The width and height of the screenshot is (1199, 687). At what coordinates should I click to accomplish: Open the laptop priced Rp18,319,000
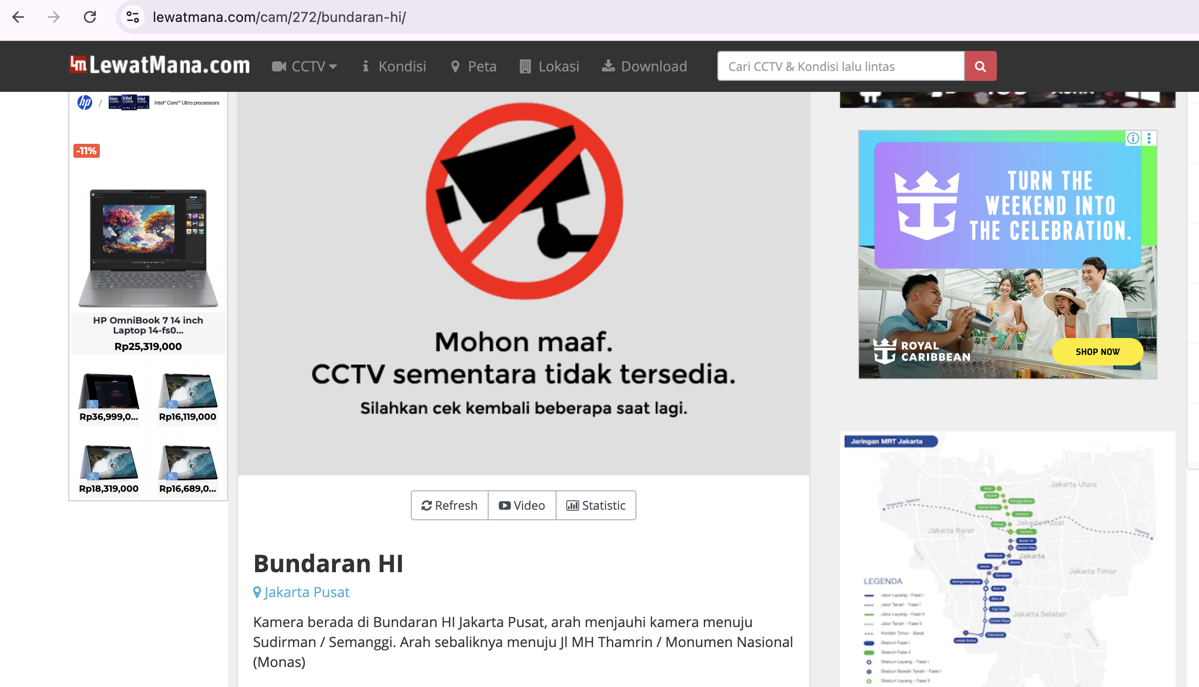click(x=109, y=469)
